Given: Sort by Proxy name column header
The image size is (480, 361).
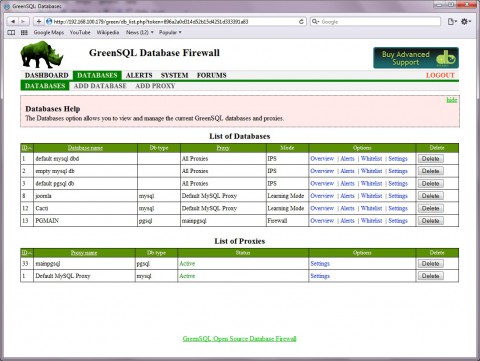Looking at the screenshot, I should [x=84, y=253].
